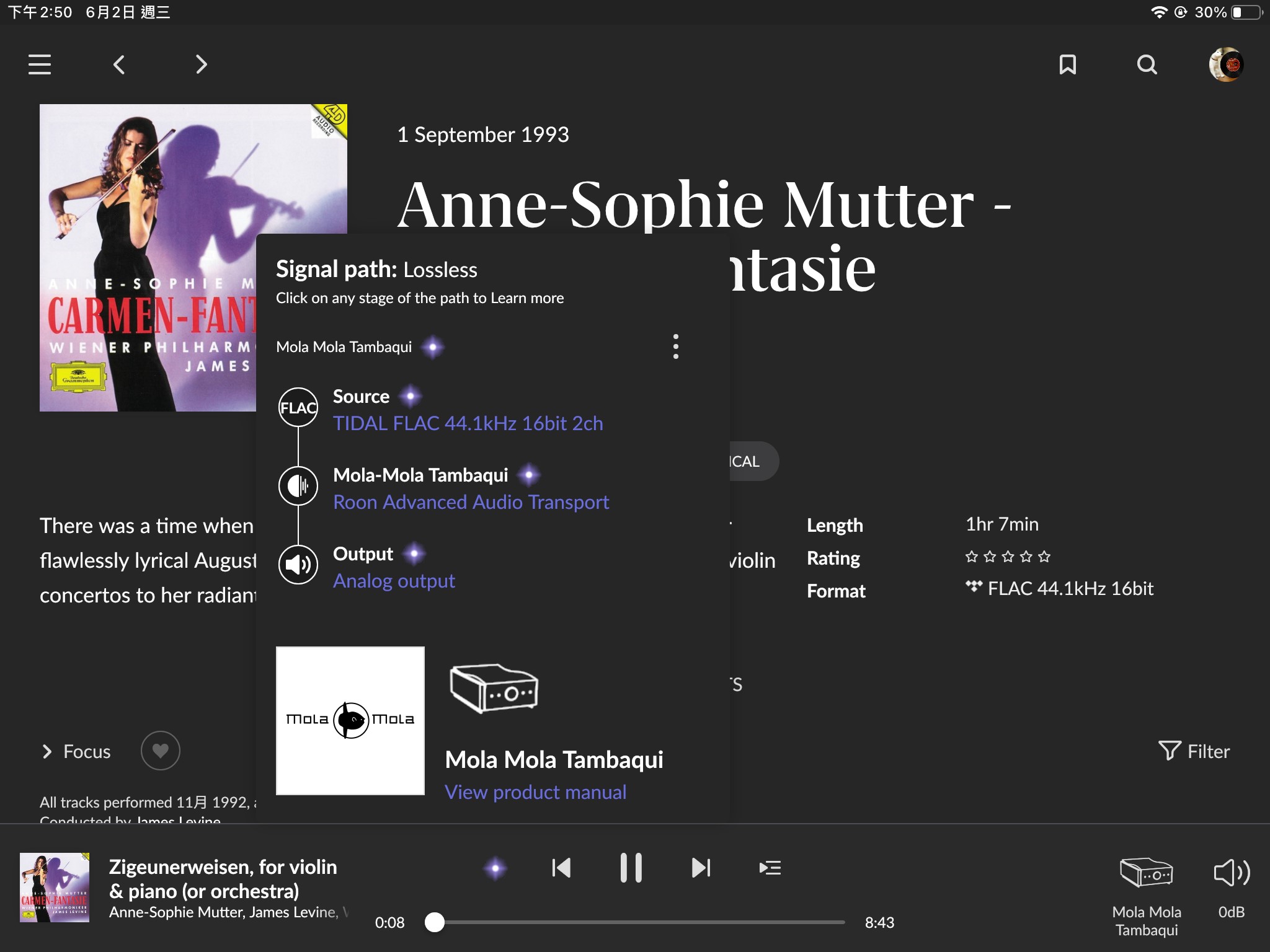1270x952 pixels.
Task: Click the 8:43 track duration
Action: (879, 922)
